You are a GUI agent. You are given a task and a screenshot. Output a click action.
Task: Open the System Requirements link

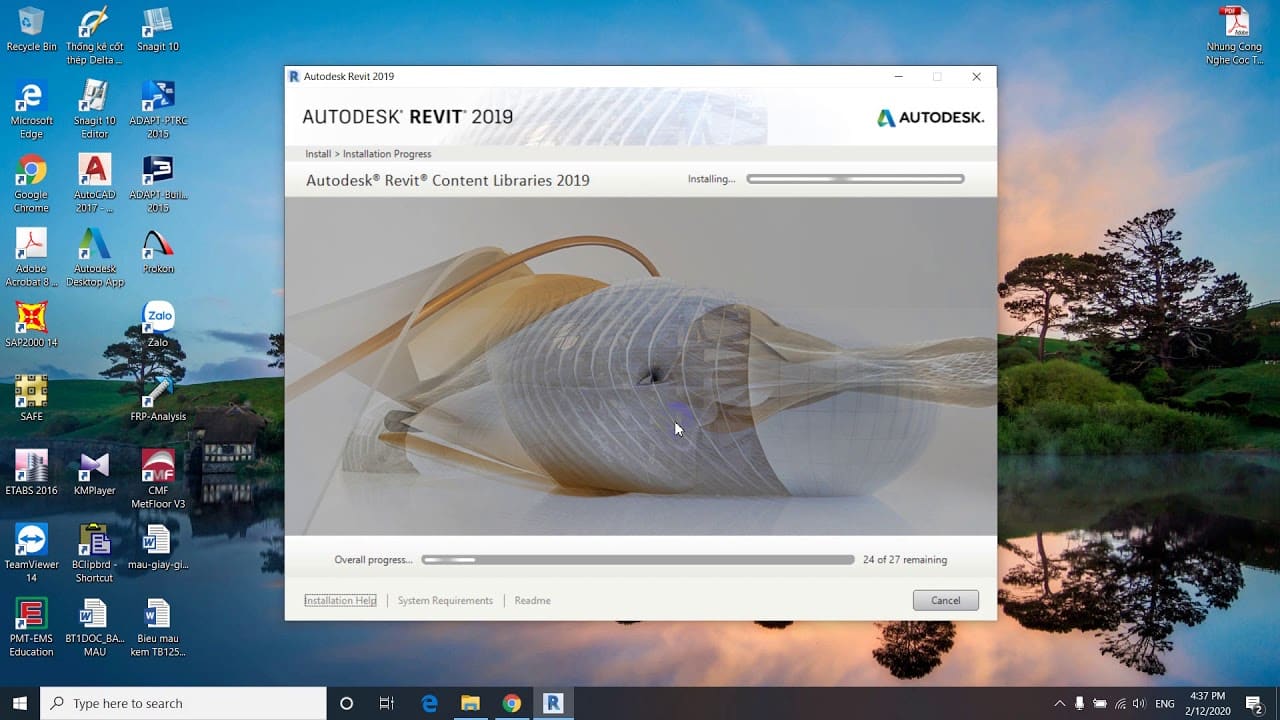coord(445,600)
